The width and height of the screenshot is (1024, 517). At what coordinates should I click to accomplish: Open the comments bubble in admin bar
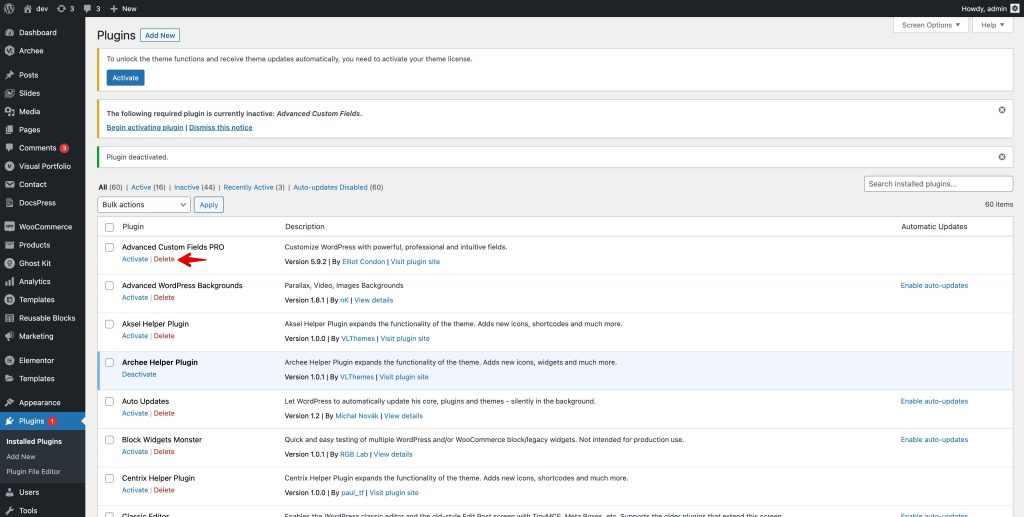coord(91,8)
